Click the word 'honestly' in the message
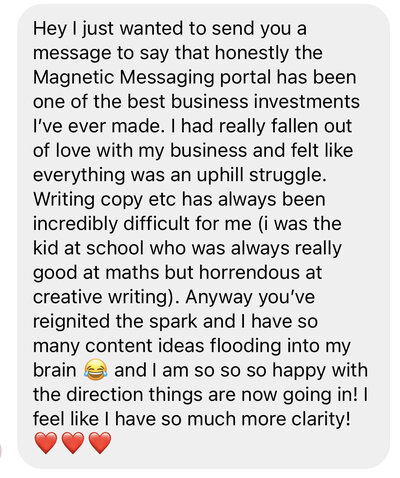Image resolution: width=400 pixels, height=478 pixels. pyautogui.click(x=252, y=54)
